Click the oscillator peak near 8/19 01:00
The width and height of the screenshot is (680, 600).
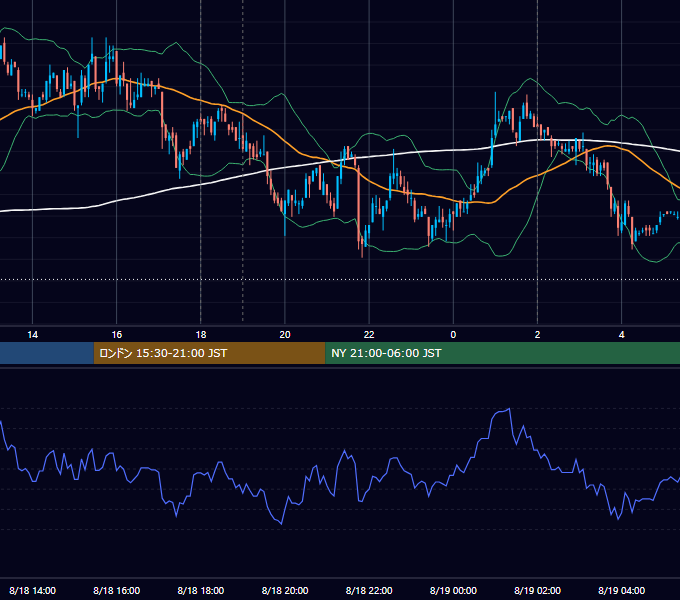tap(509, 409)
